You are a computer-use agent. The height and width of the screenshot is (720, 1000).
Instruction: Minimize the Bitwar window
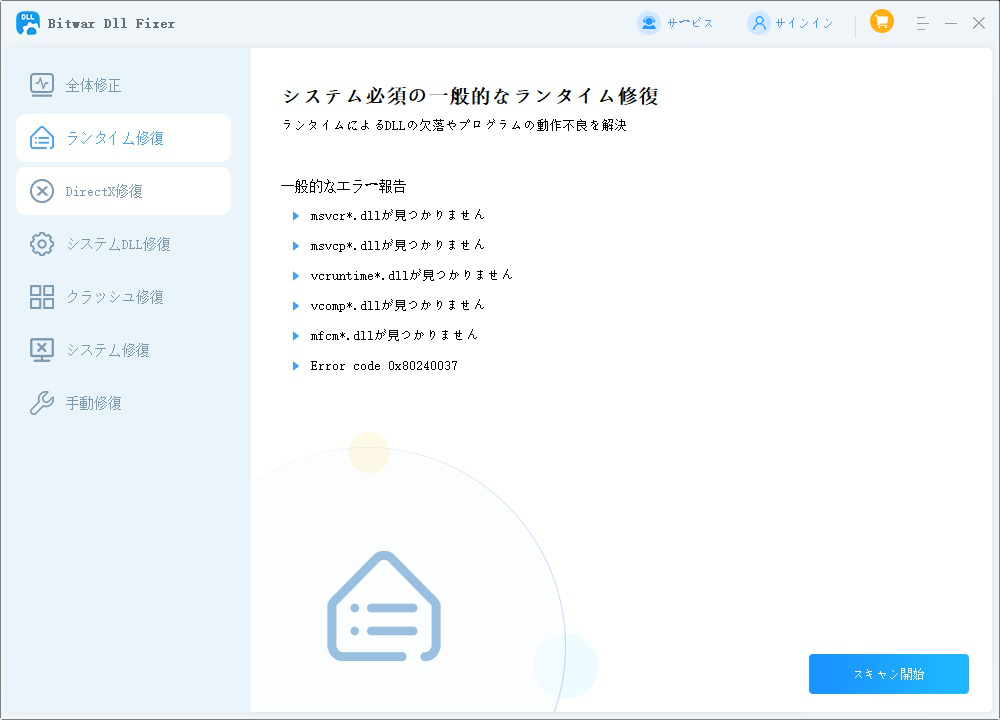click(951, 23)
